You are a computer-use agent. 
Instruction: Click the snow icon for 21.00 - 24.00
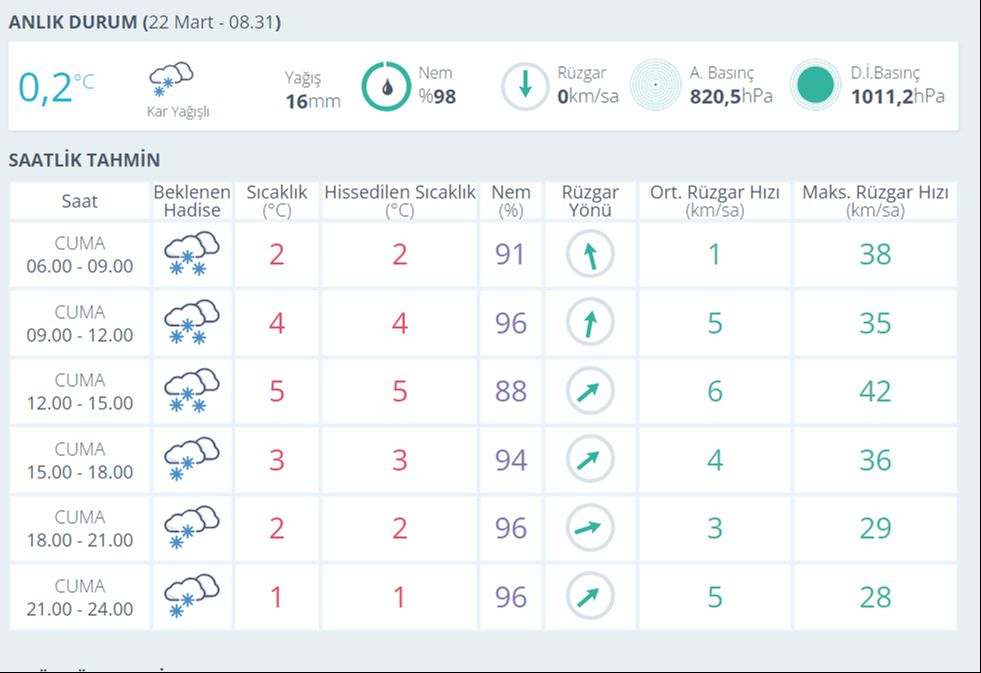pos(191,596)
